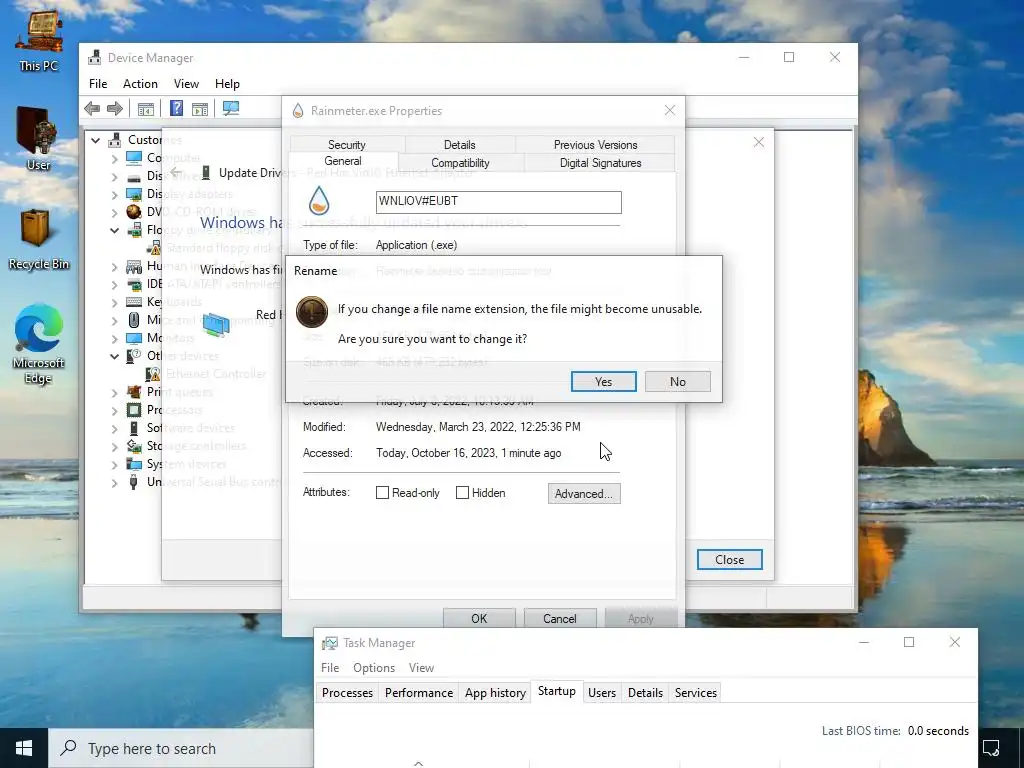Open Microsoft Edge desktop shortcut
1024x768 pixels.
(x=38, y=344)
